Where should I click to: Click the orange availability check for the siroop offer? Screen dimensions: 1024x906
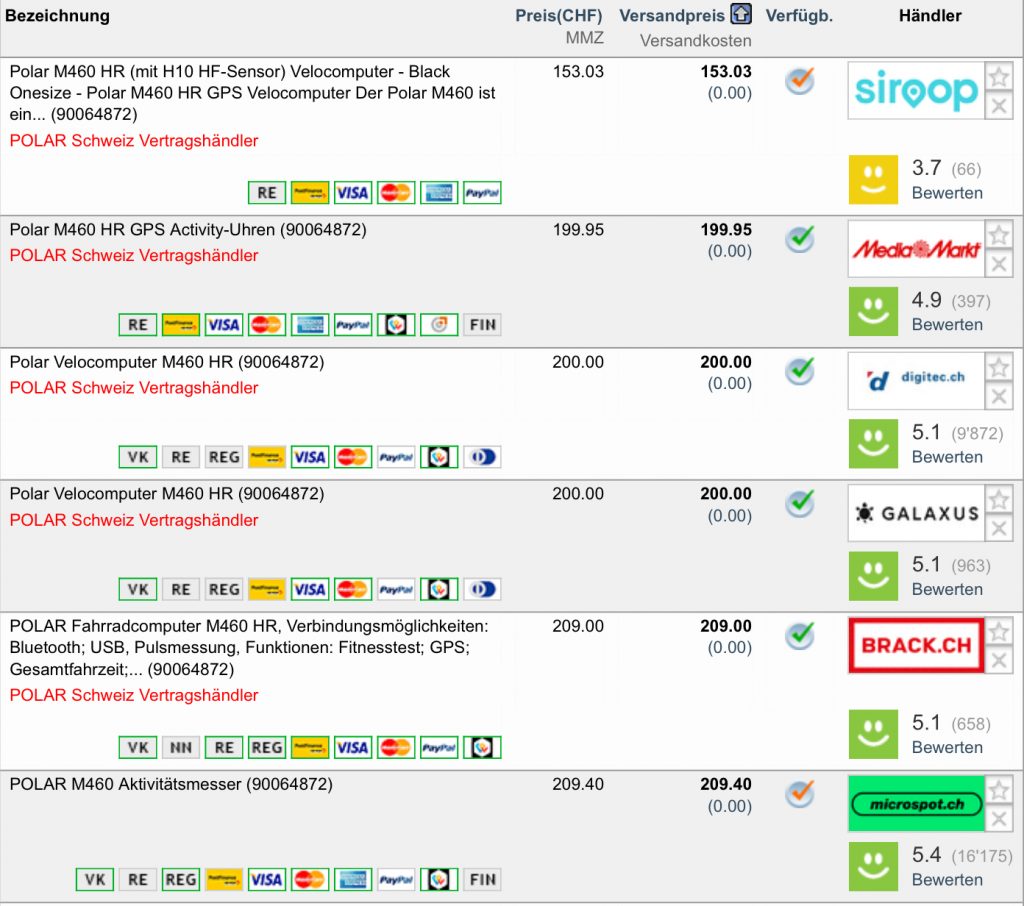point(799,81)
